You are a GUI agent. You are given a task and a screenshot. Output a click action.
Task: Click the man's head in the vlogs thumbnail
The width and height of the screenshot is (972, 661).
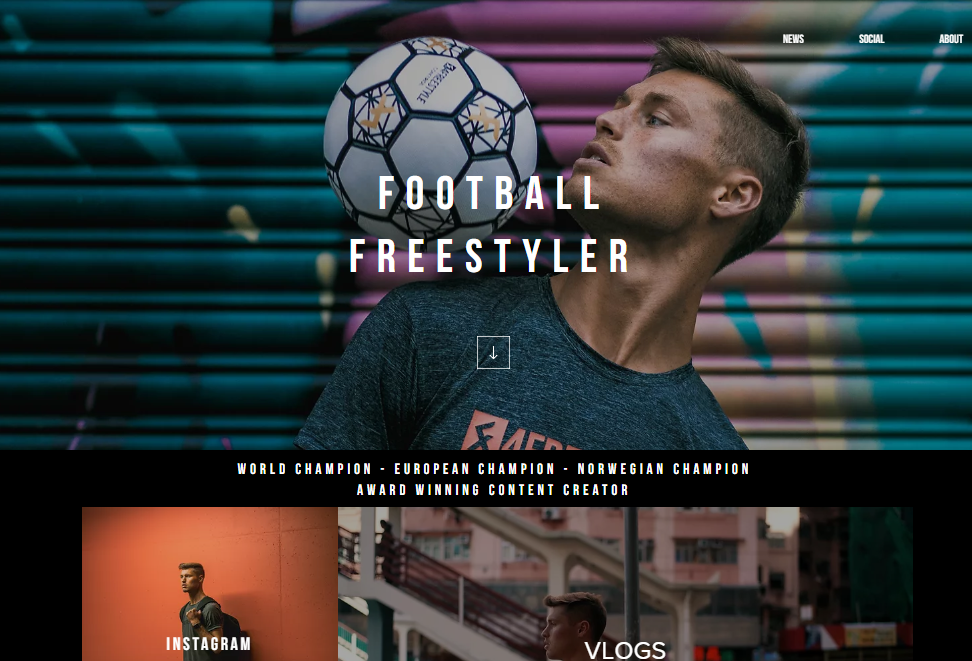tap(574, 624)
